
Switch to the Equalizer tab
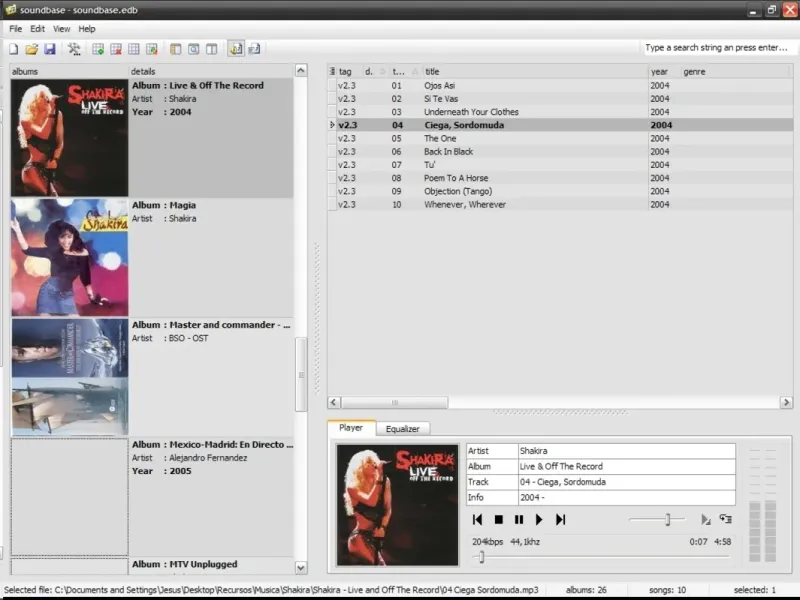coord(403,428)
